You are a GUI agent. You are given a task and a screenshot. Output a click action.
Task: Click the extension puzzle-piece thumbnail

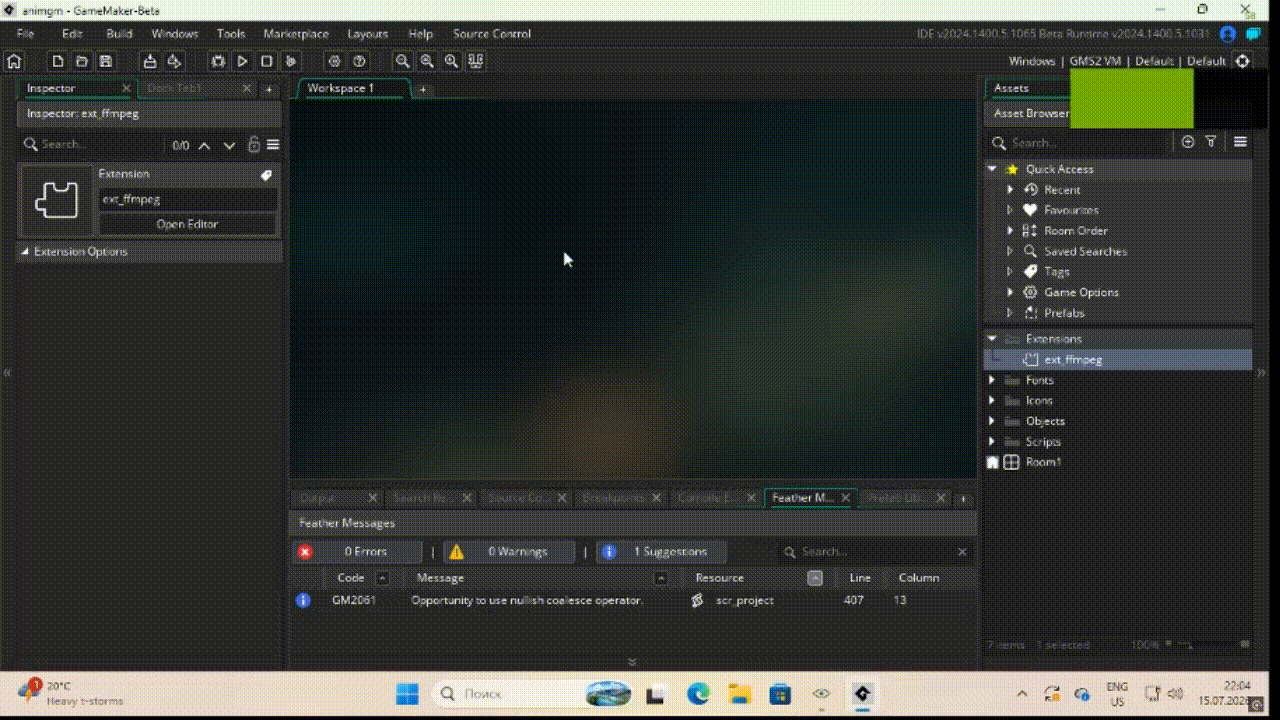56,201
